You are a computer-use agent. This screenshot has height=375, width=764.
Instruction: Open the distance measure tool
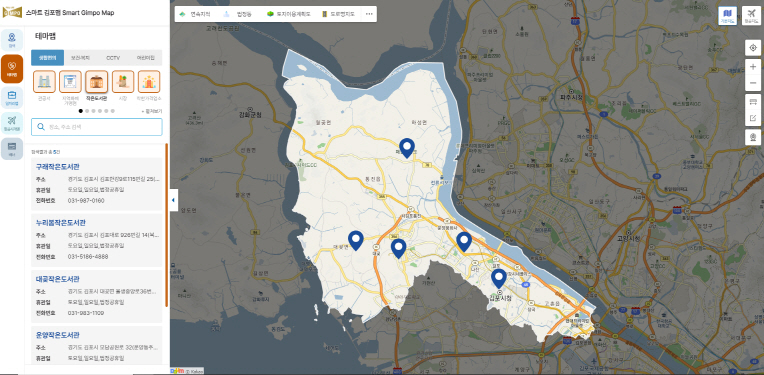[753, 101]
